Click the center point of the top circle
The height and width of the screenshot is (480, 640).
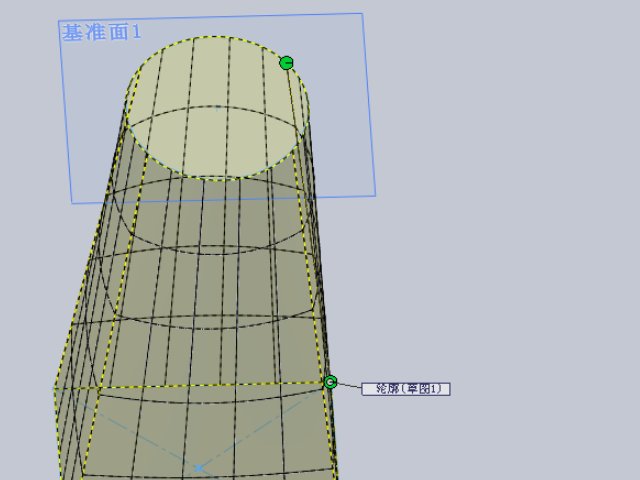216,107
